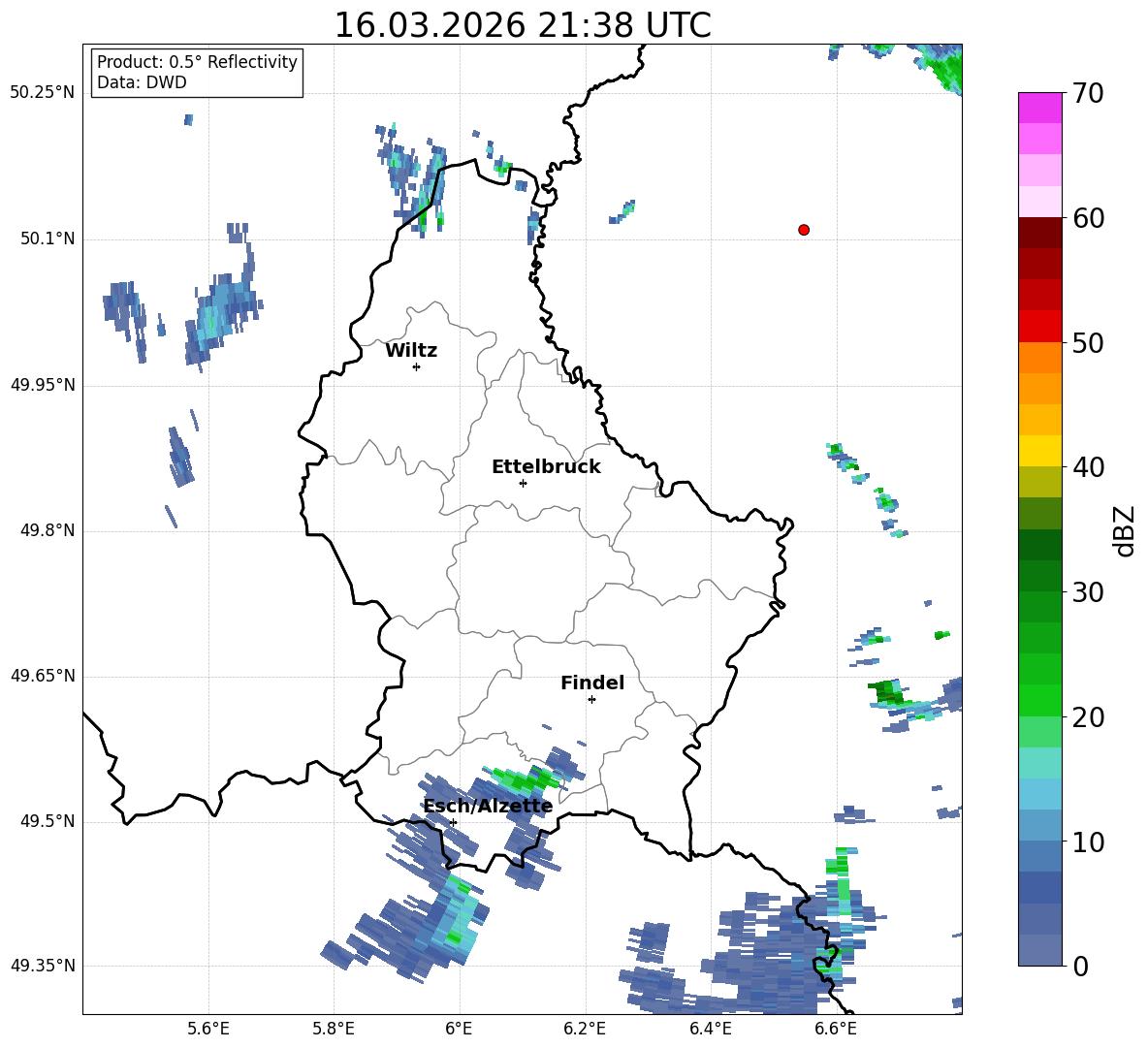
Task: Click the 6.6°E longitude label
Action: [x=836, y=1030]
